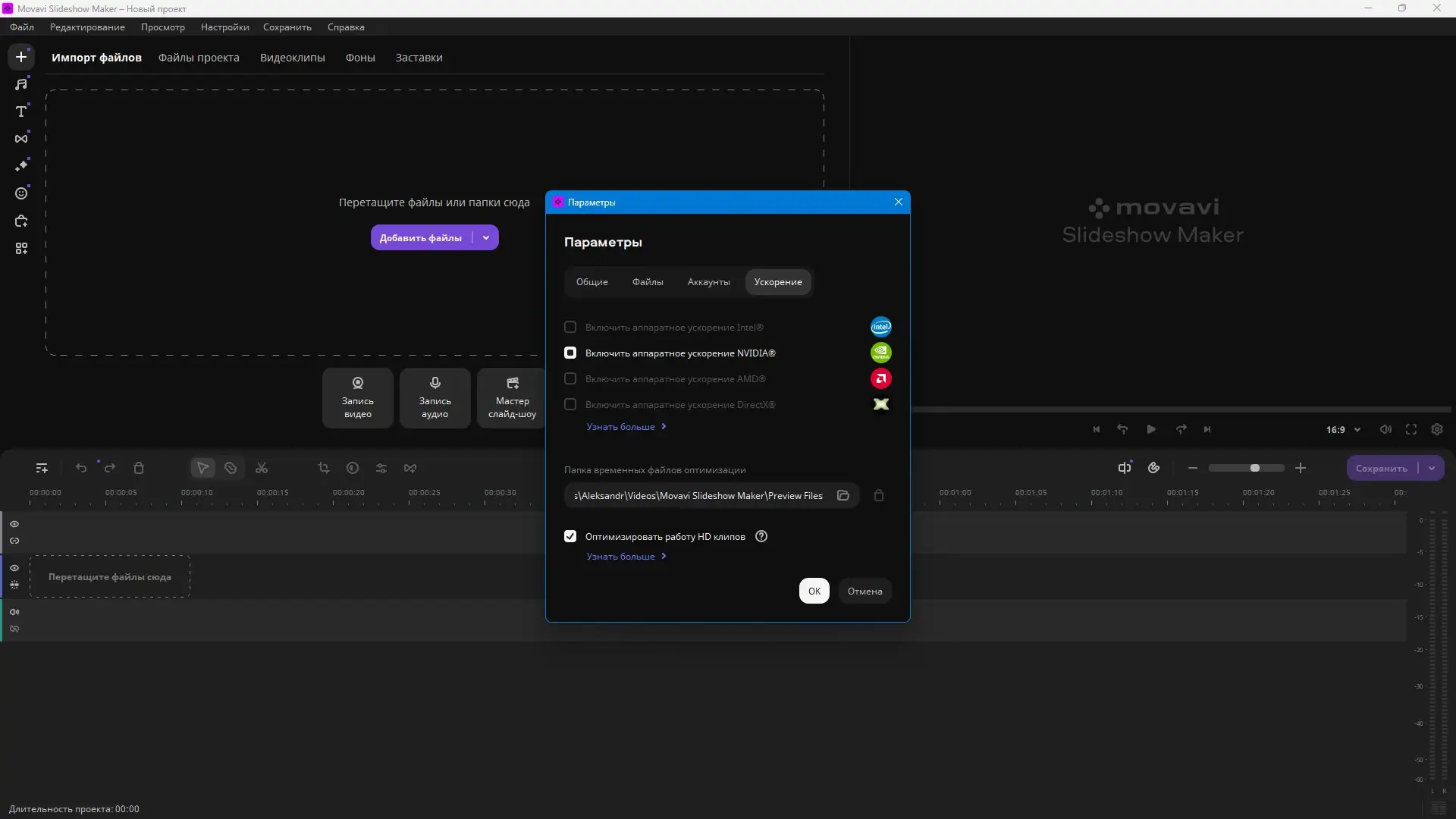Viewport: 1456px width, 819px height.
Task: Open the Stickers smiley icon
Action: [x=21, y=193]
